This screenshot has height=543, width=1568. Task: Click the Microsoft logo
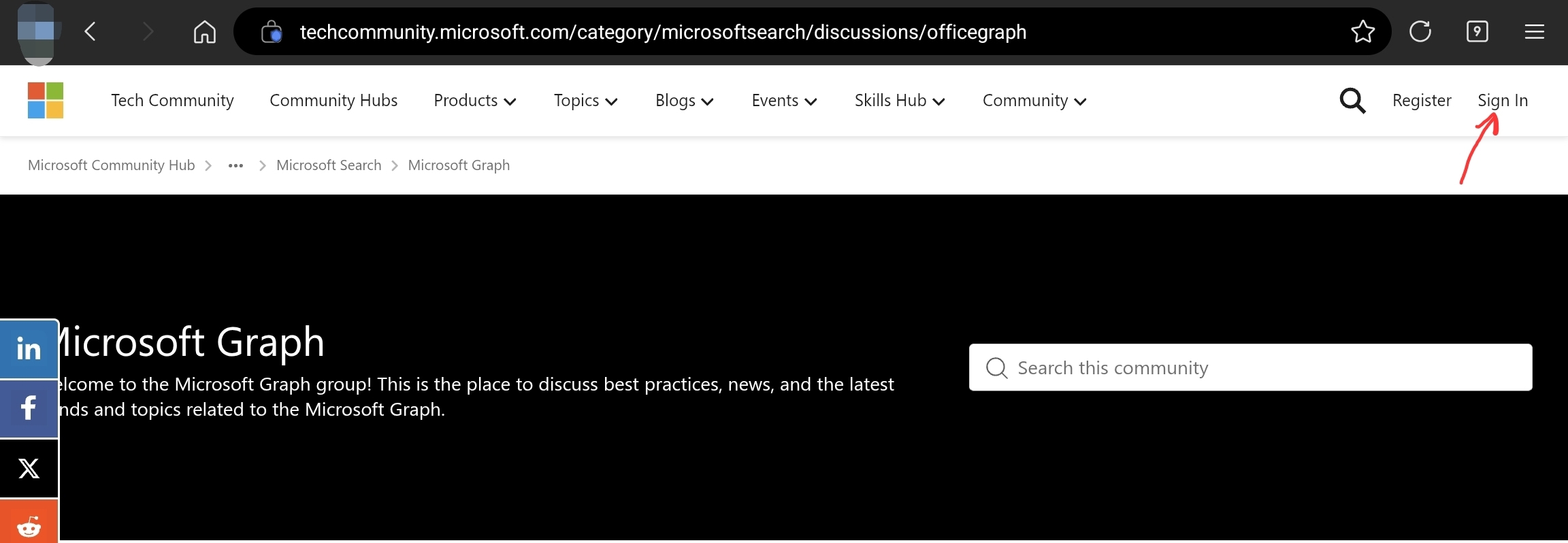click(46, 101)
